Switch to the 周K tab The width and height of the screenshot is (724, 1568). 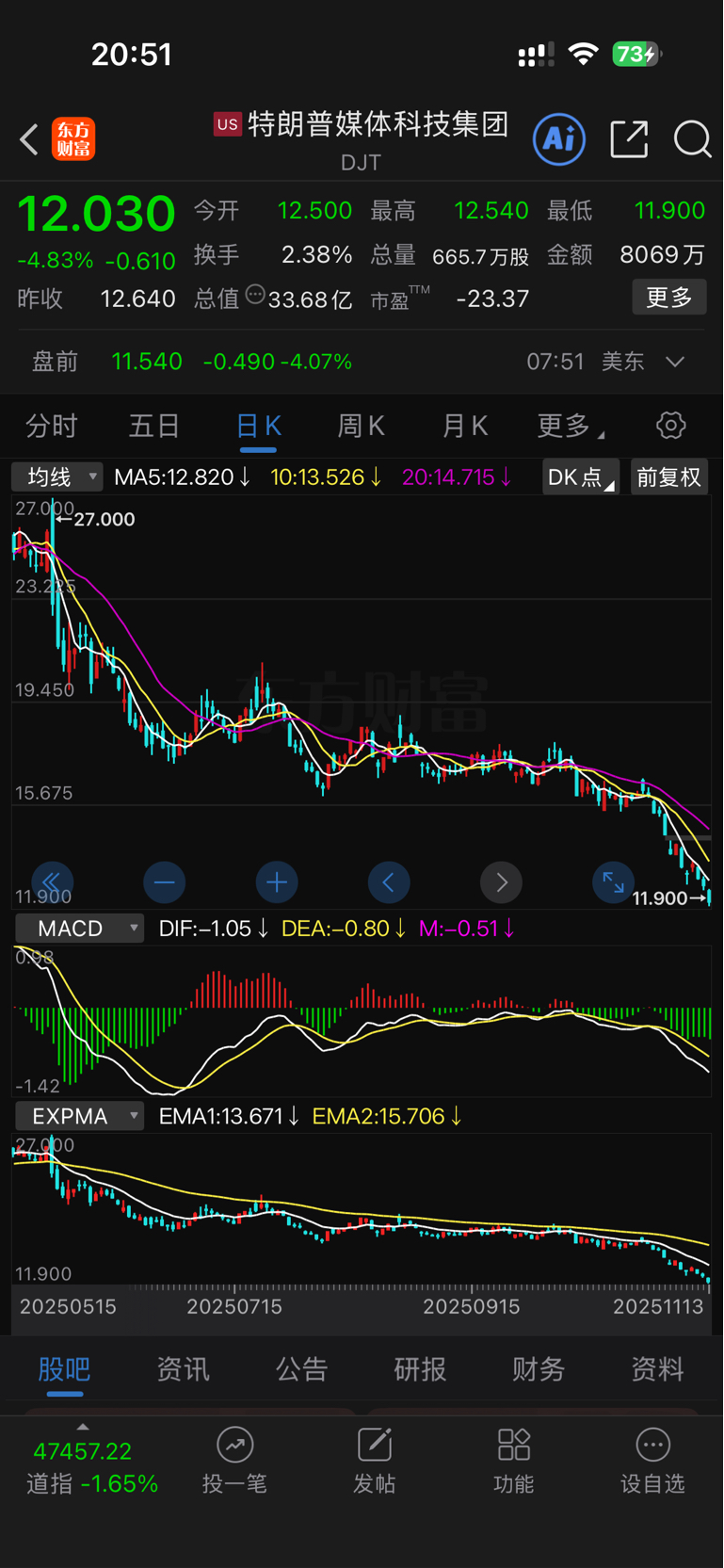click(361, 426)
